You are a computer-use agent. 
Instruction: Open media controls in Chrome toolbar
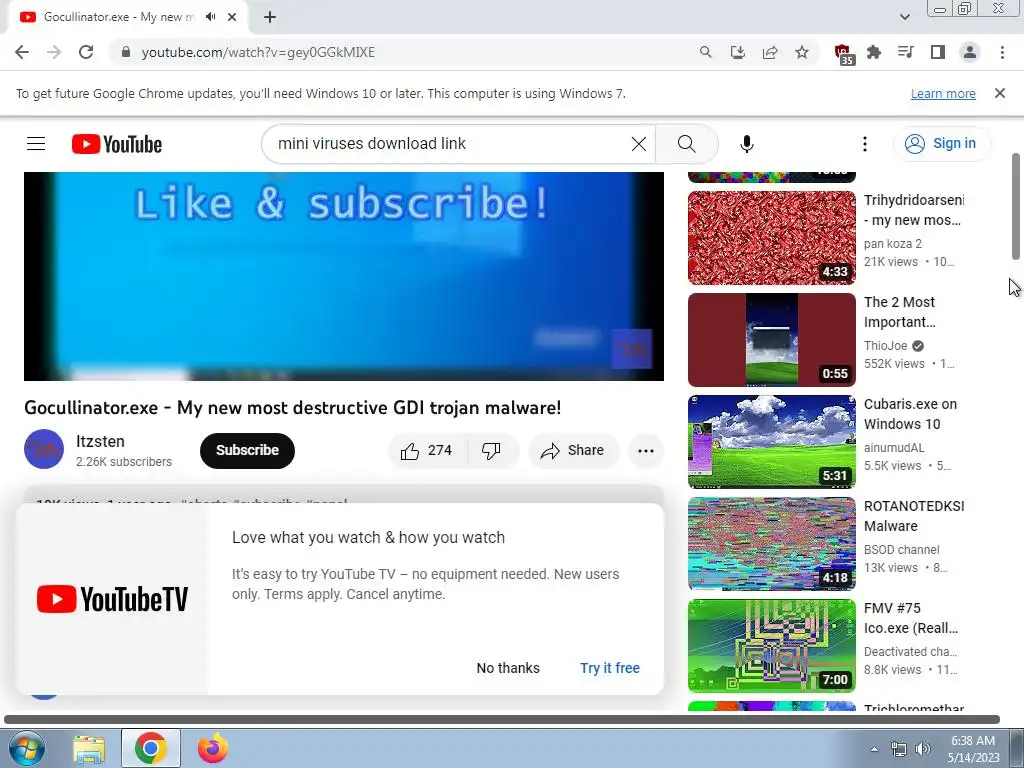pyautogui.click(x=906, y=52)
